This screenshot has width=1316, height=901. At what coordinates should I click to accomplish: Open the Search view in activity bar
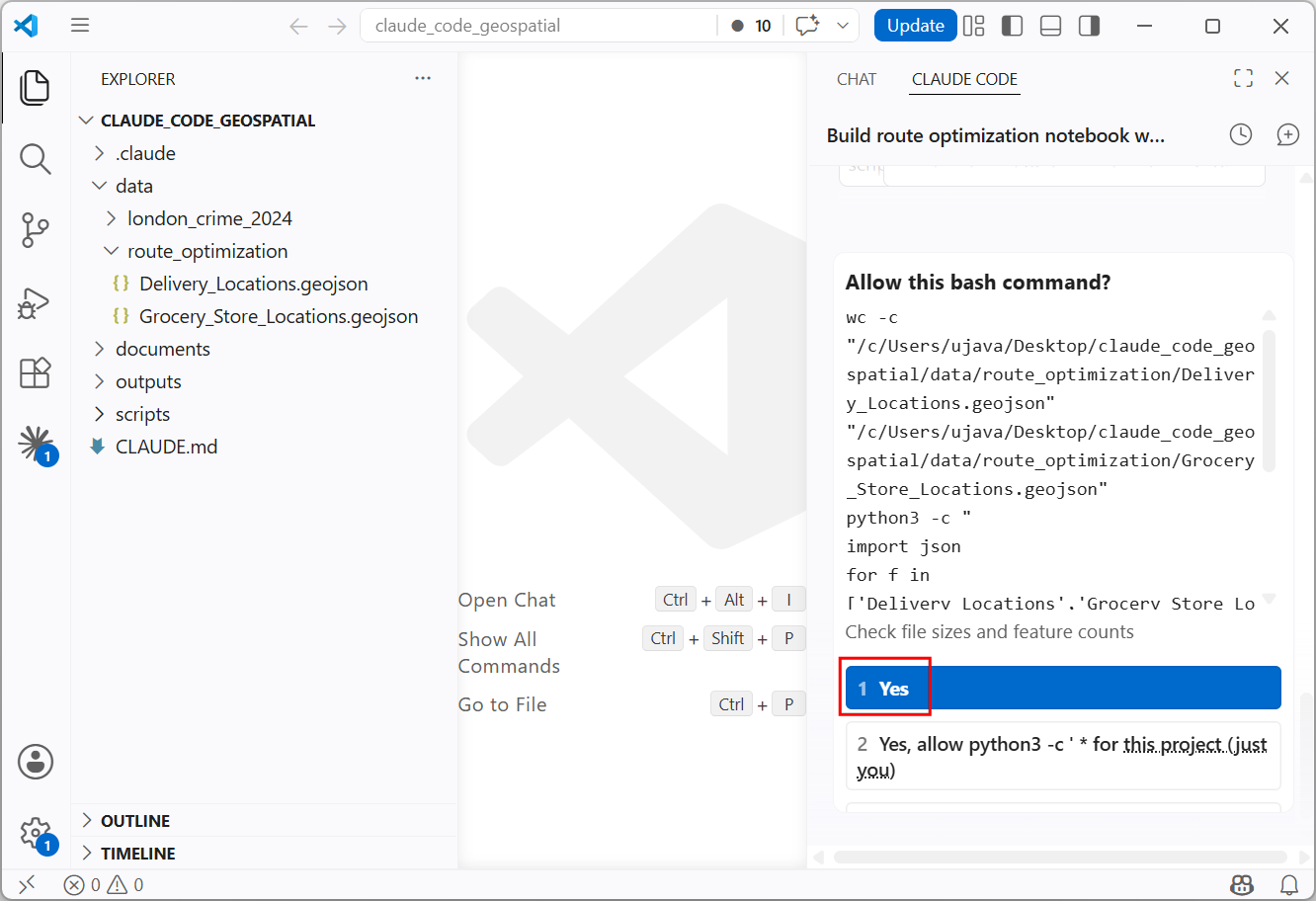click(36, 159)
